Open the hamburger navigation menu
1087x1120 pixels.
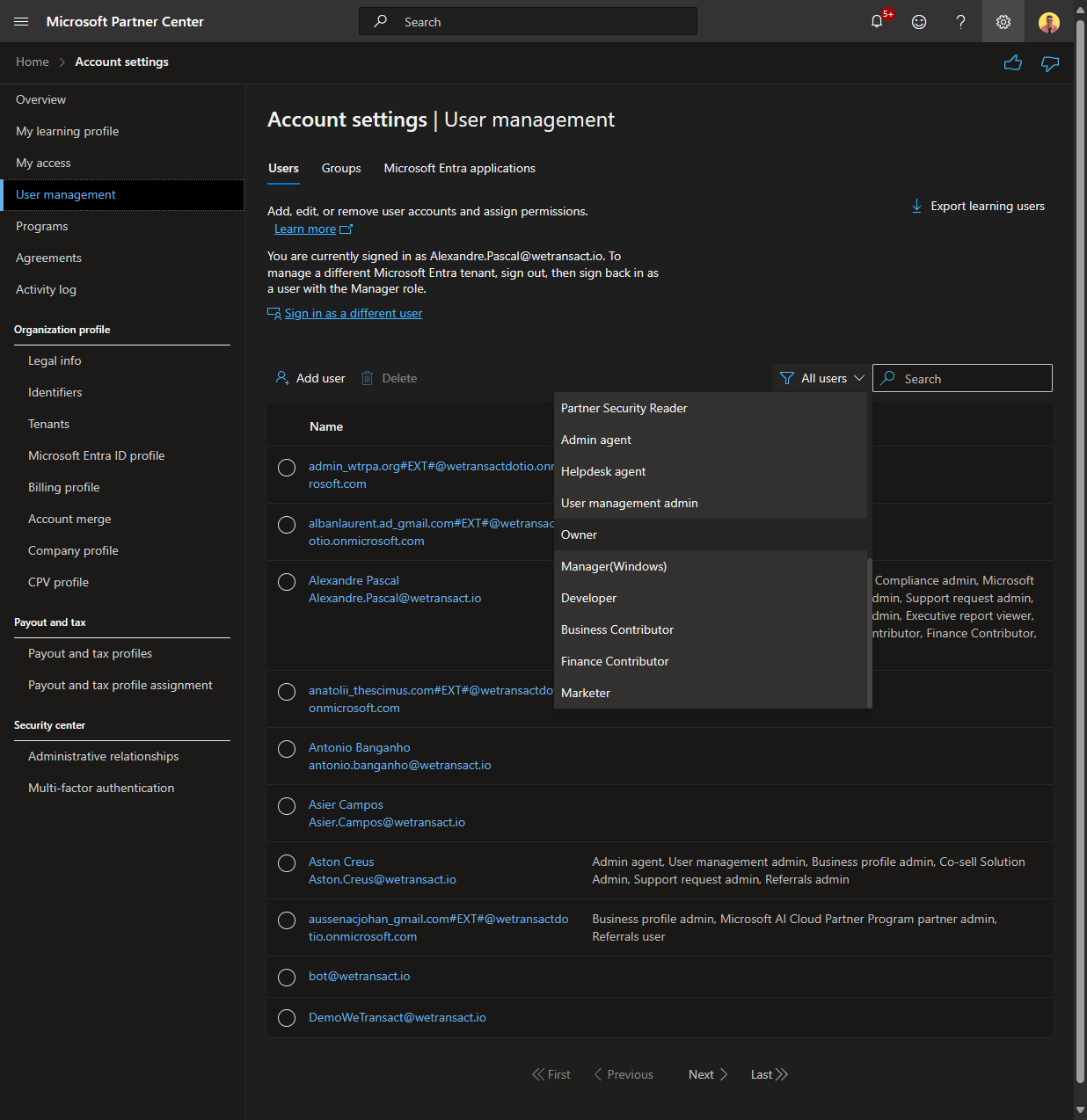pos(21,21)
